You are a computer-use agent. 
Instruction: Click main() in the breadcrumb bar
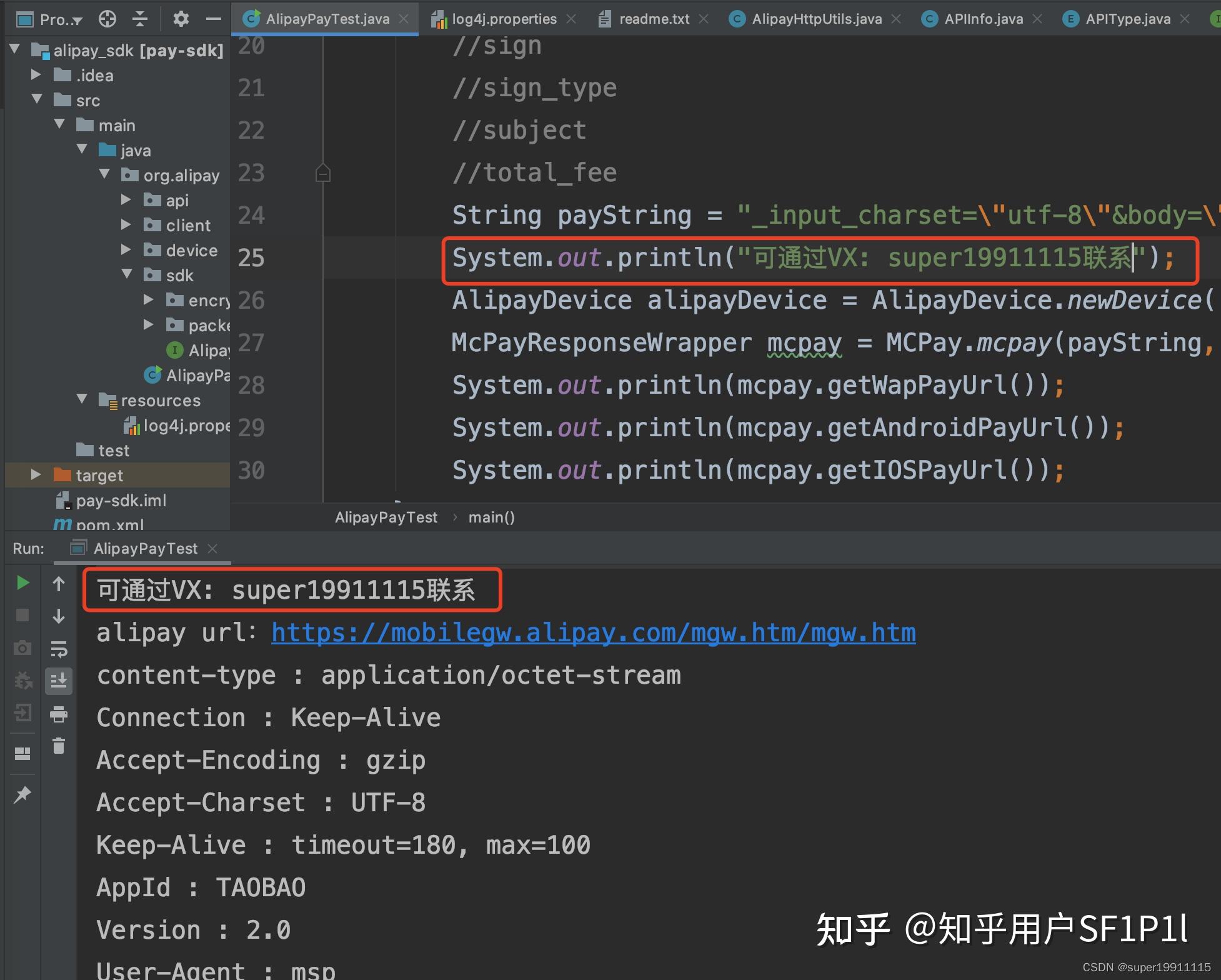click(x=491, y=517)
